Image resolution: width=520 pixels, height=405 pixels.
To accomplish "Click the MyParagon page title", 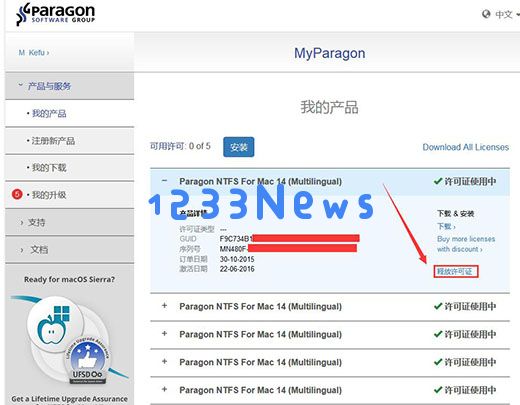I will click(329, 53).
